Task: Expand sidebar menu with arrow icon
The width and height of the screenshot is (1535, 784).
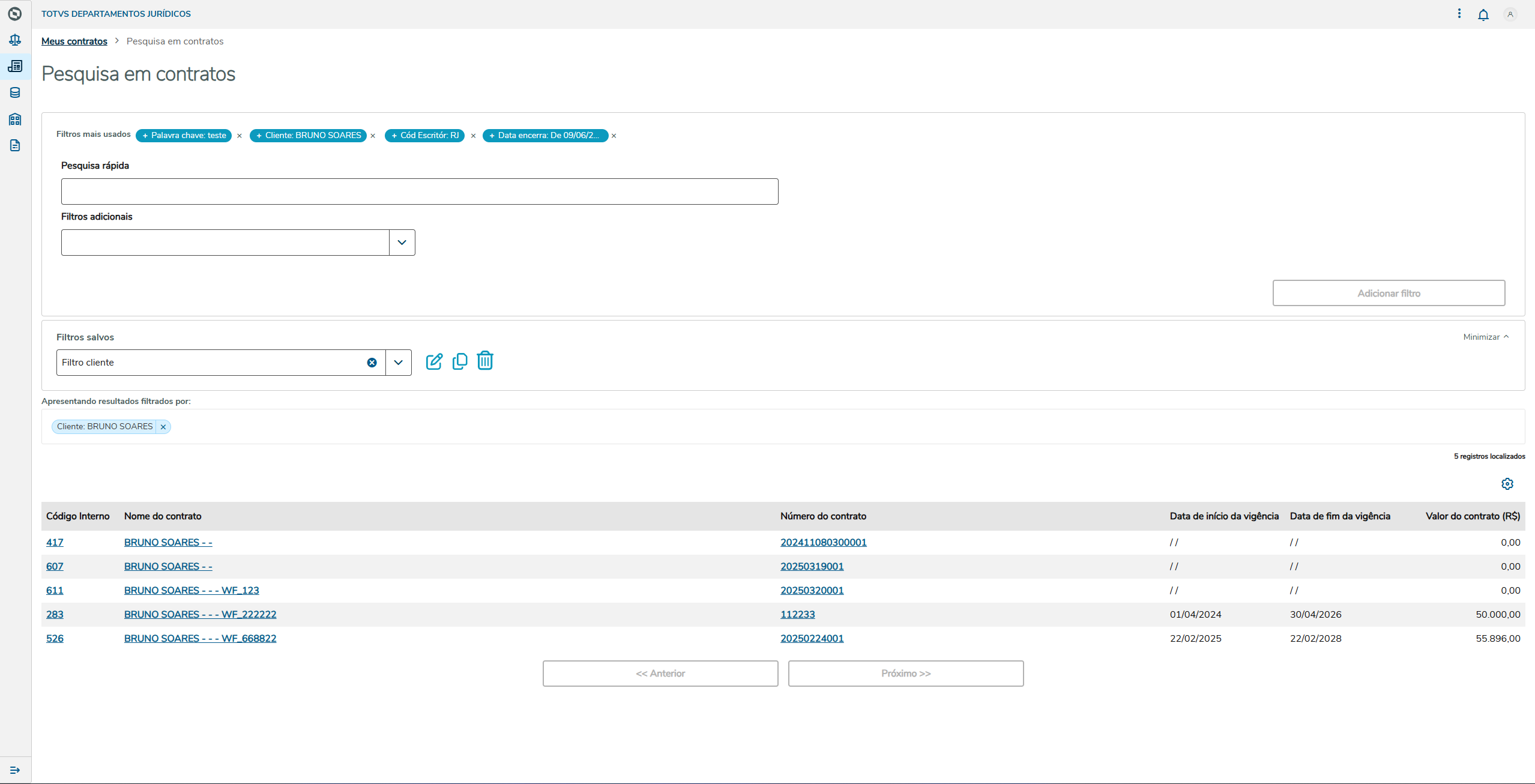Action: coord(15,770)
